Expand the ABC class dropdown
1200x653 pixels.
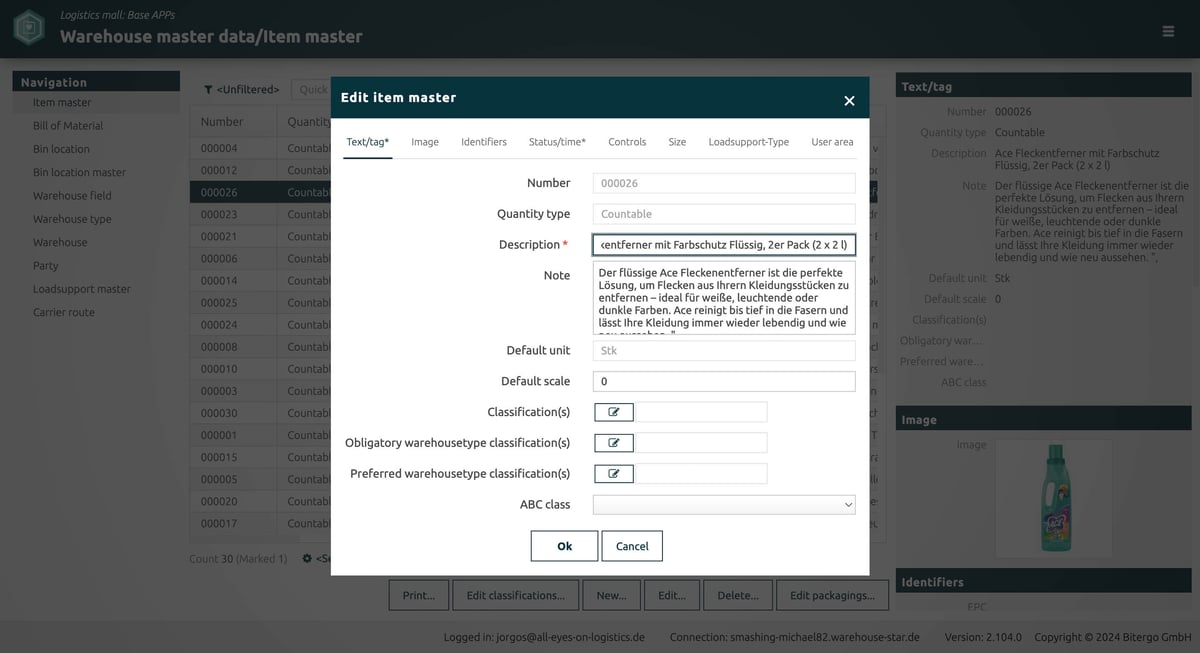click(x=724, y=505)
